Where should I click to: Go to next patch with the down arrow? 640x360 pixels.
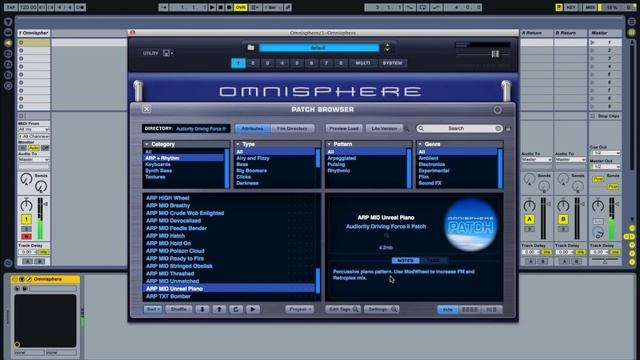click(202, 309)
